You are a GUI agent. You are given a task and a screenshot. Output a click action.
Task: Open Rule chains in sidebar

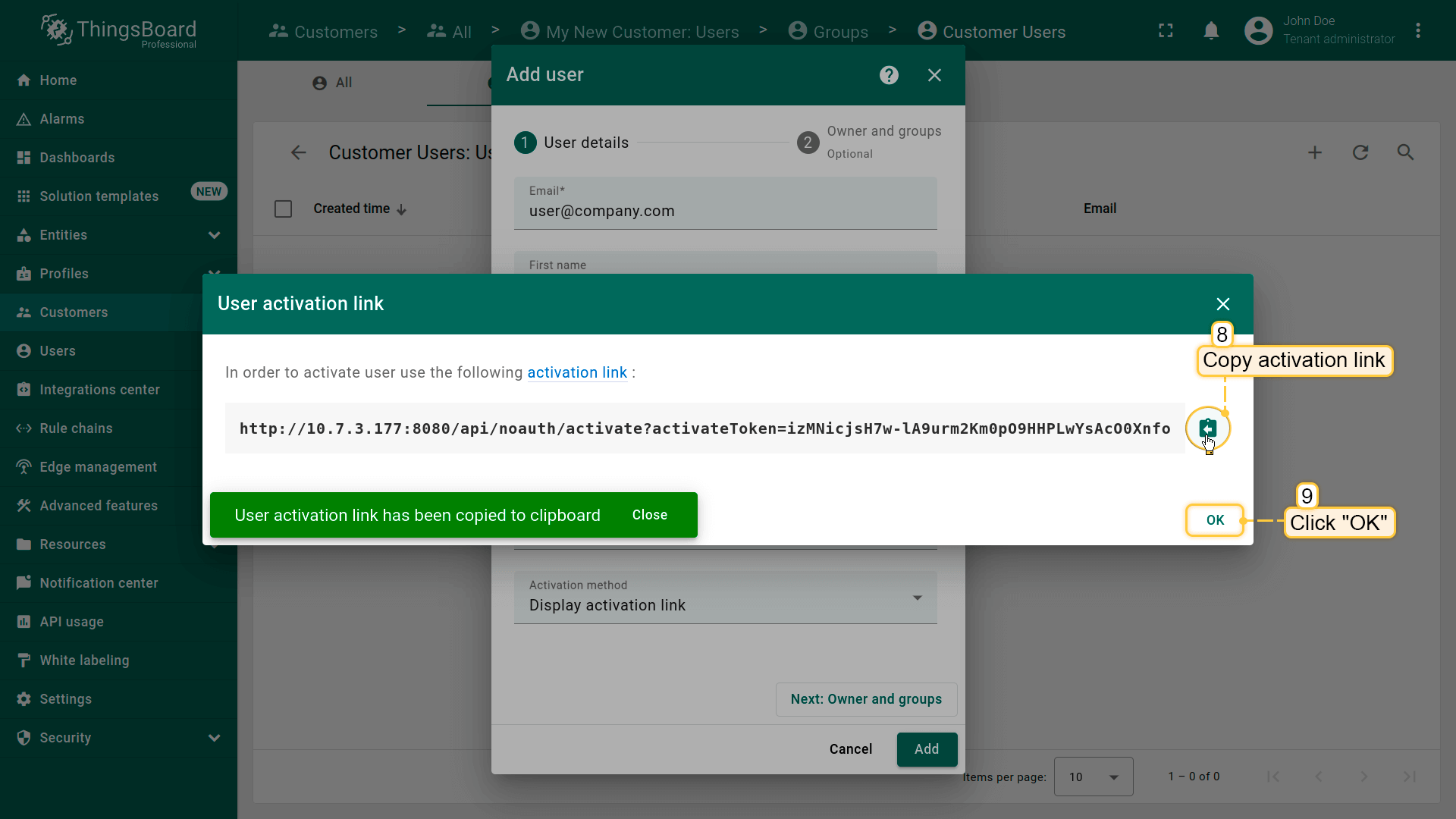point(76,428)
